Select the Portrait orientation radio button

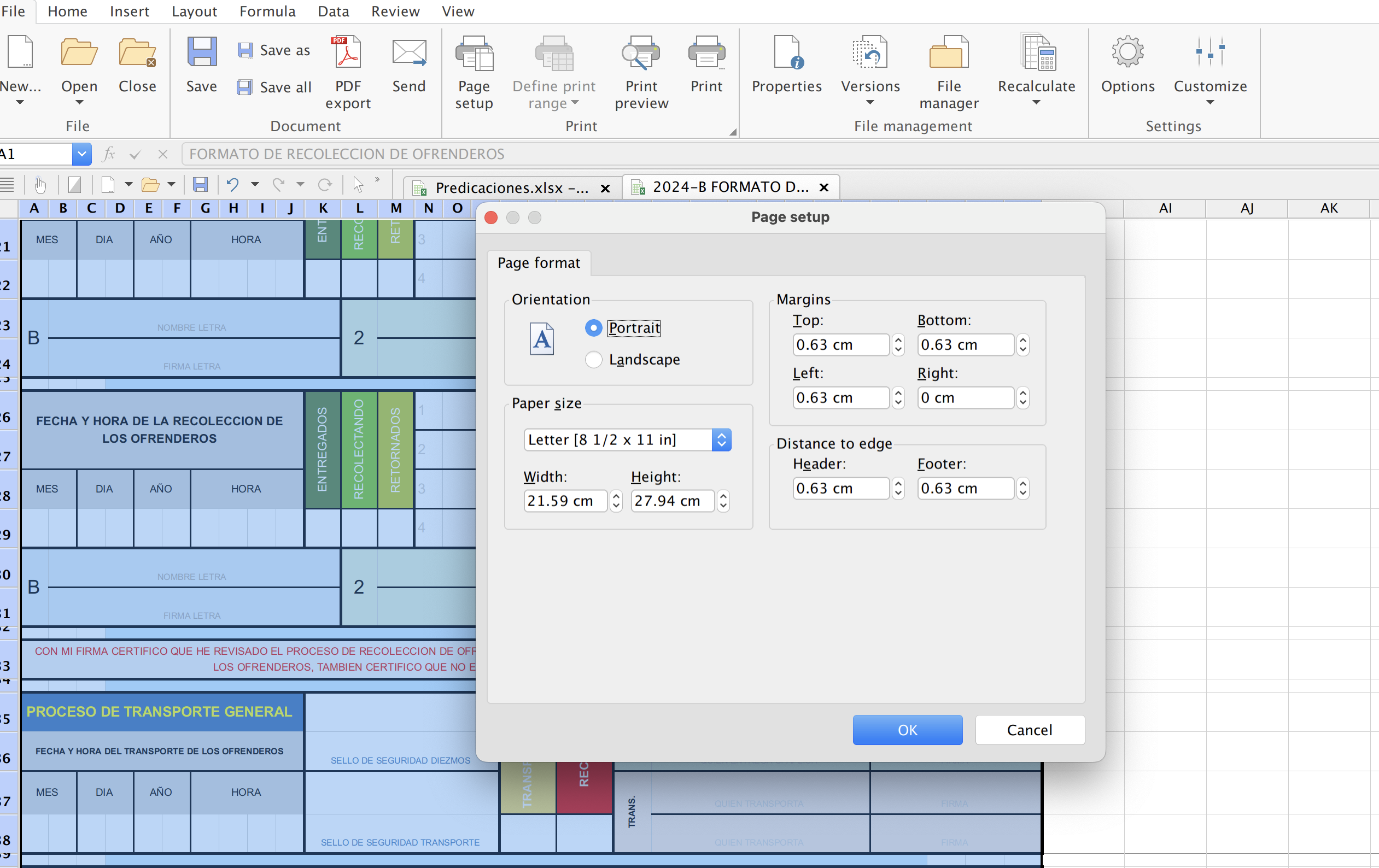click(x=593, y=327)
